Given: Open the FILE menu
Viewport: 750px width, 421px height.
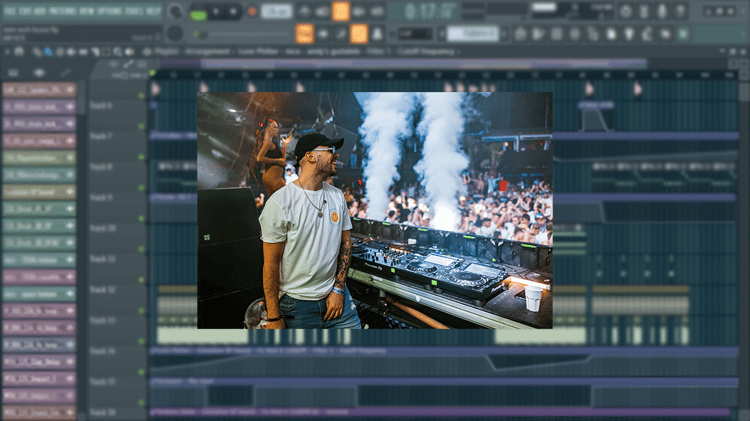Looking at the screenshot, I should coord(10,11).
